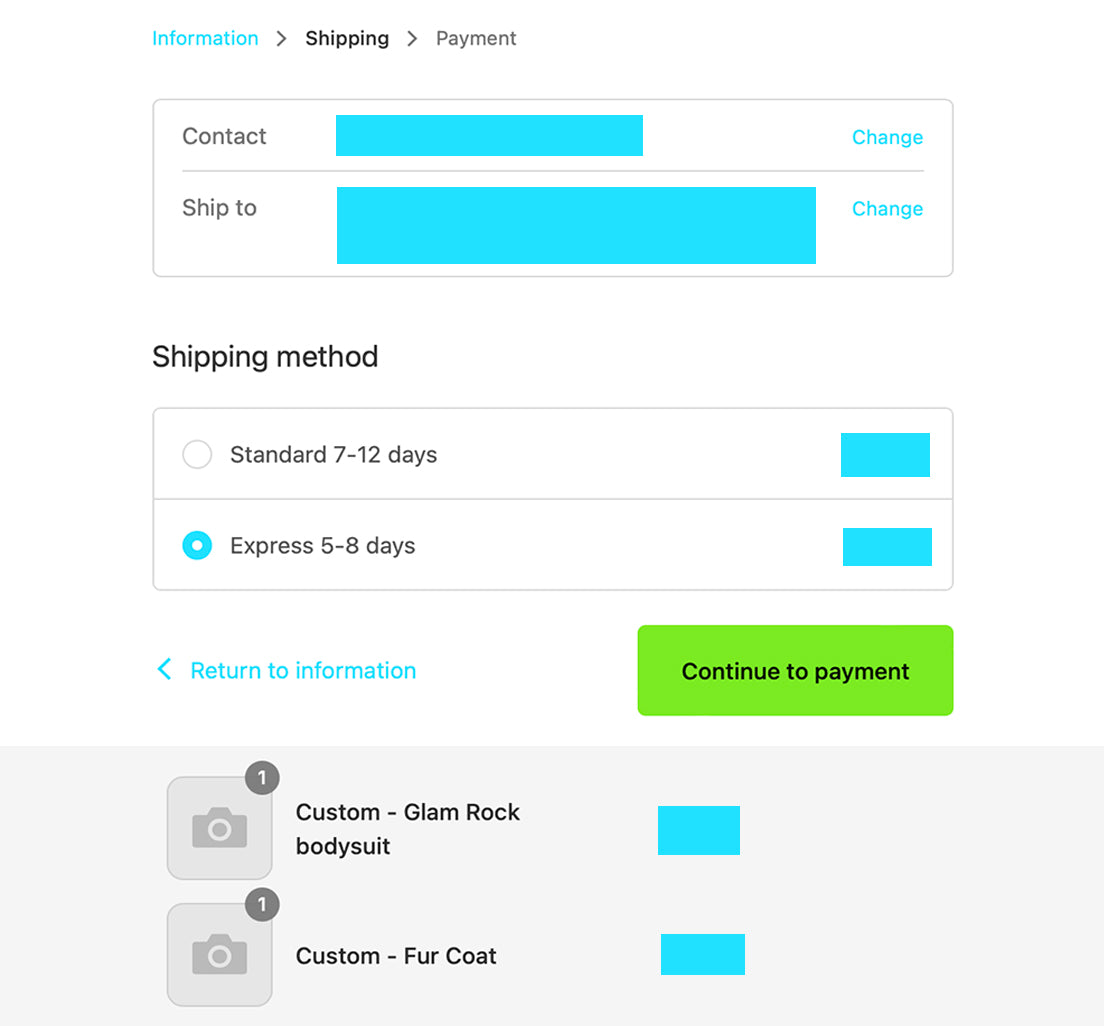Screen dimensions: 1104x1026
Task: Select the Standard 7-12 days radio button
Action: [x=197, y=454]
